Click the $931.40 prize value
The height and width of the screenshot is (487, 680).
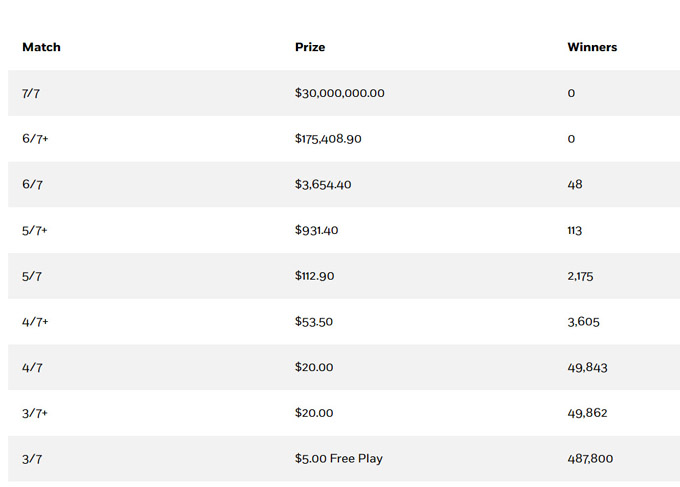[x=317, y=231]
